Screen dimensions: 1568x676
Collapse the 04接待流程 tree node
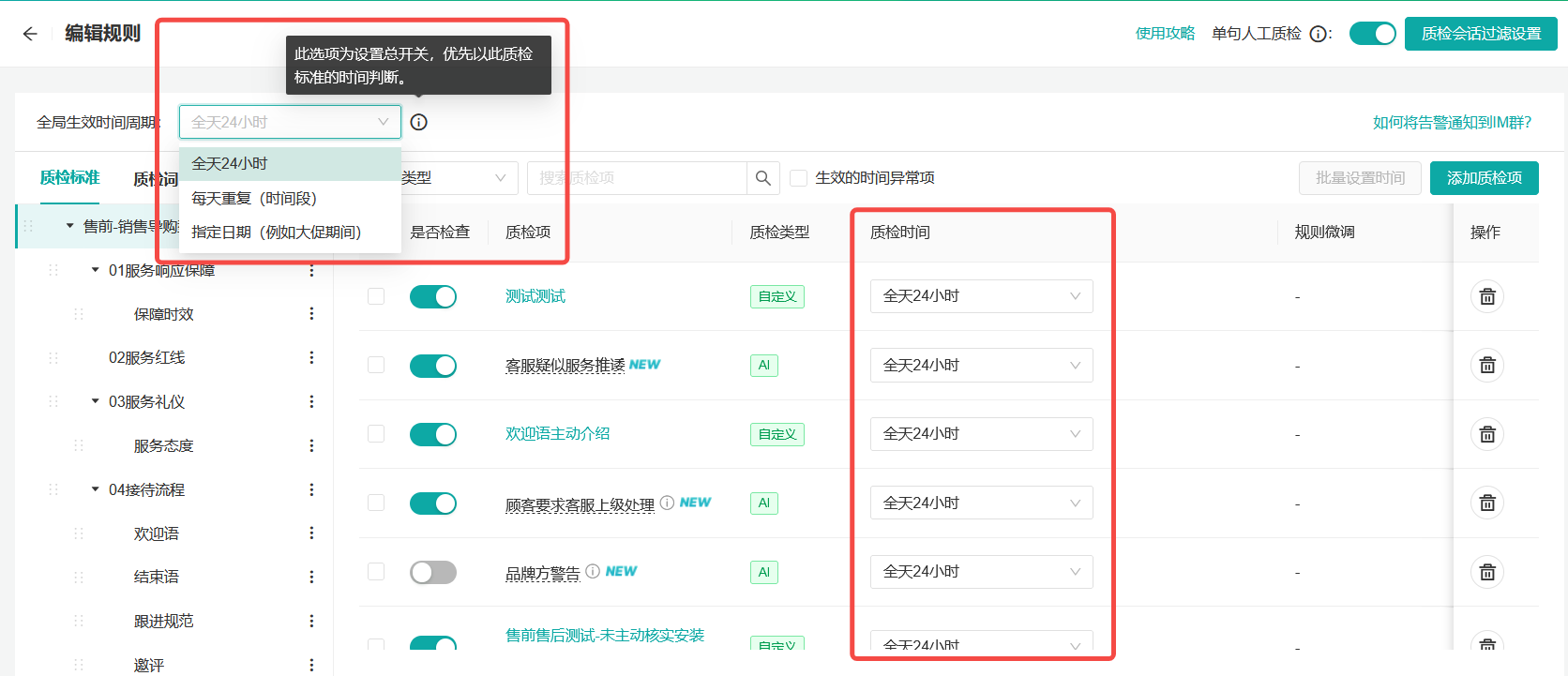click(95, 489)
